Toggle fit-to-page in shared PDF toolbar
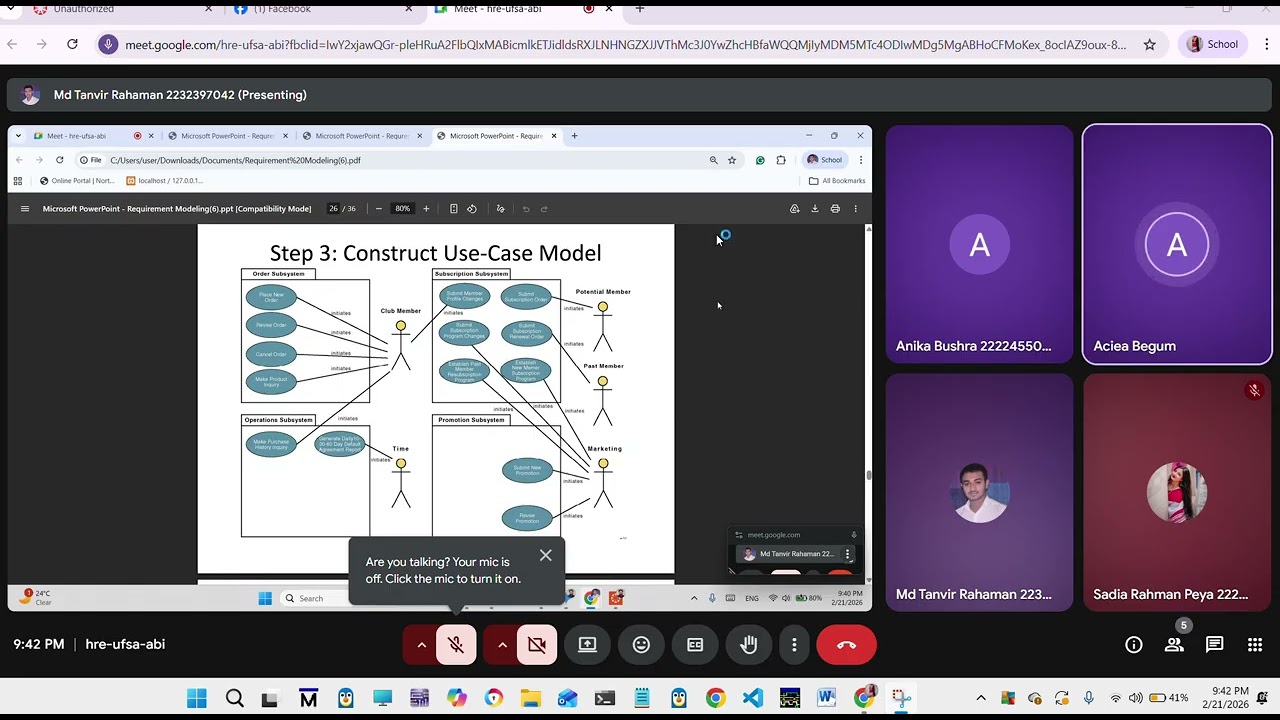The height and width of the screenshot is (720, 1280). pyautogui.click(x=453, y=209)
